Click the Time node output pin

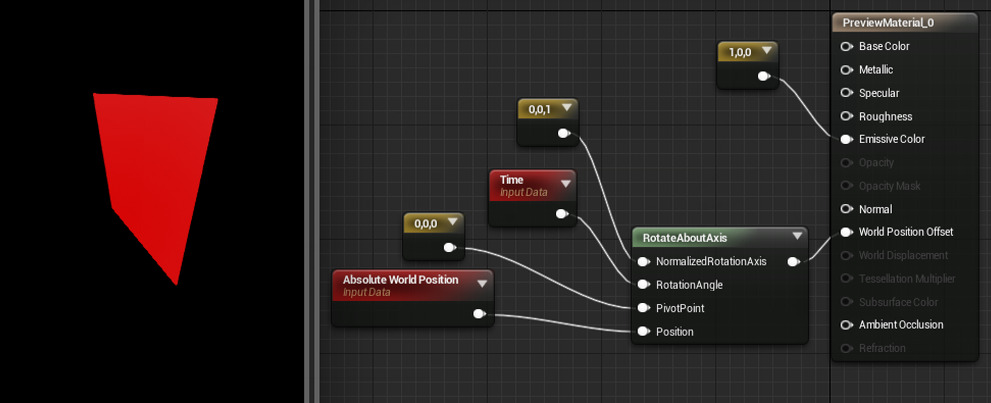tap(563, 213)
